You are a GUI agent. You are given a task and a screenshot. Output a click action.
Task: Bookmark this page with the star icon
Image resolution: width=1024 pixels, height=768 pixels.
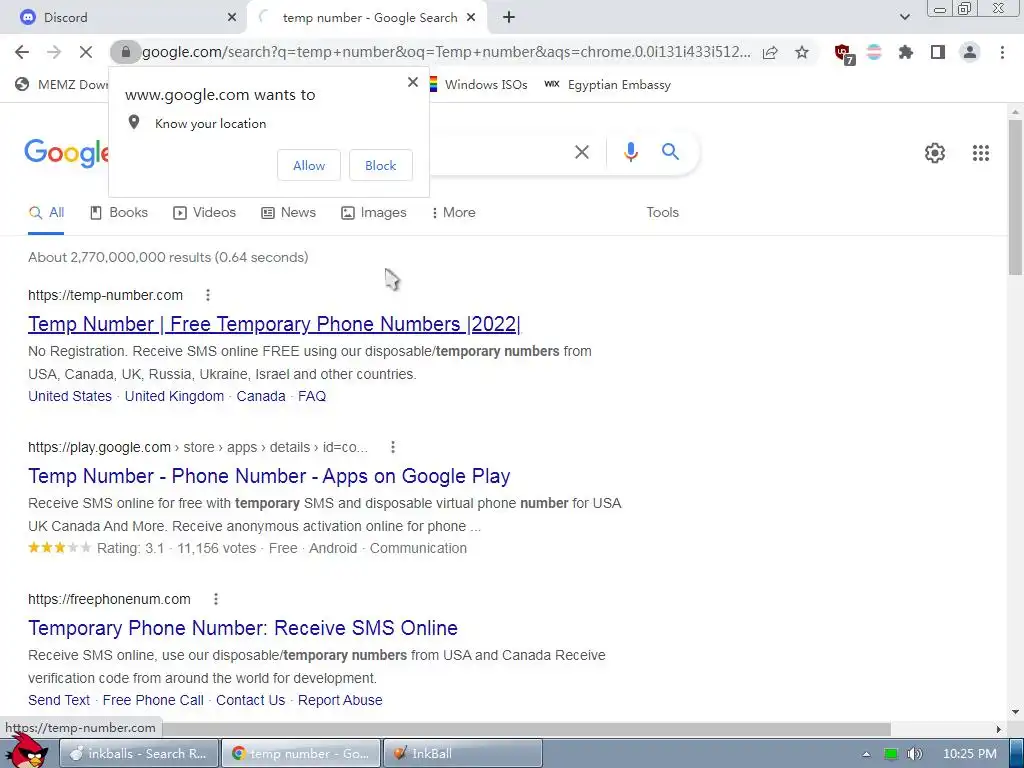point(802,52)
